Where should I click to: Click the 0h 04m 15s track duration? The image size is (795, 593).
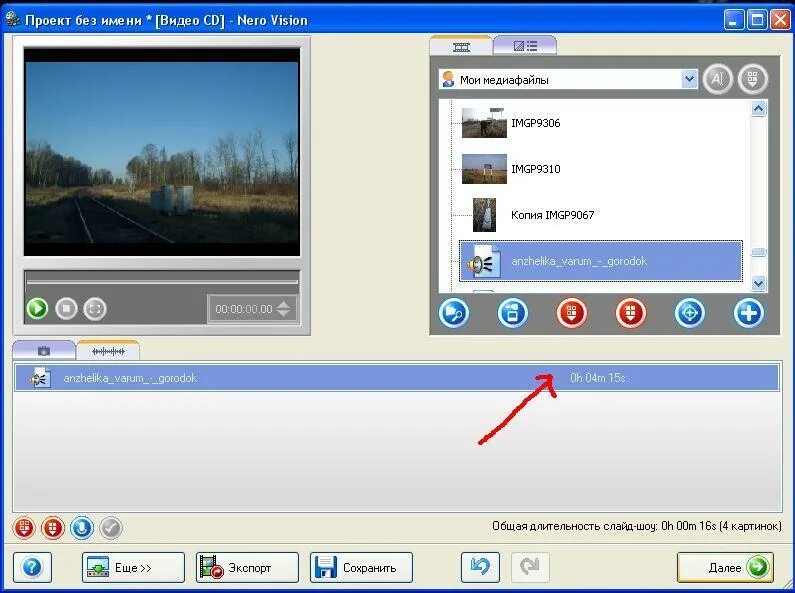point(598,378)
